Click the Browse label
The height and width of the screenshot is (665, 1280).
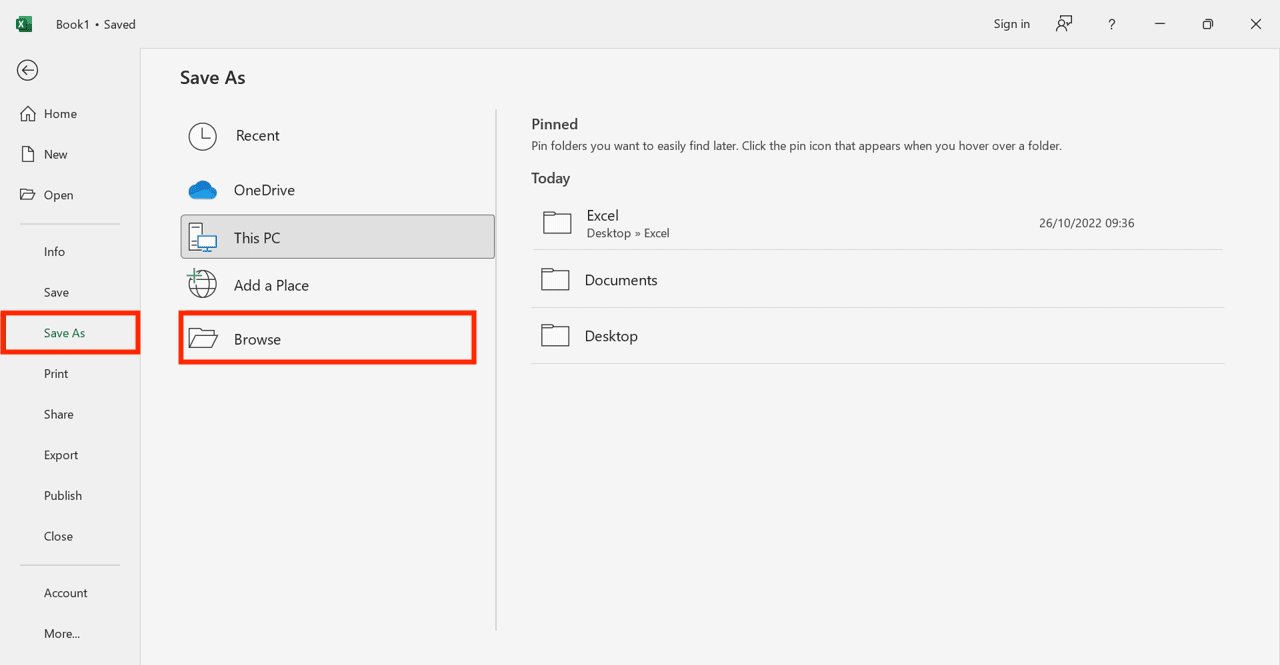257,339
